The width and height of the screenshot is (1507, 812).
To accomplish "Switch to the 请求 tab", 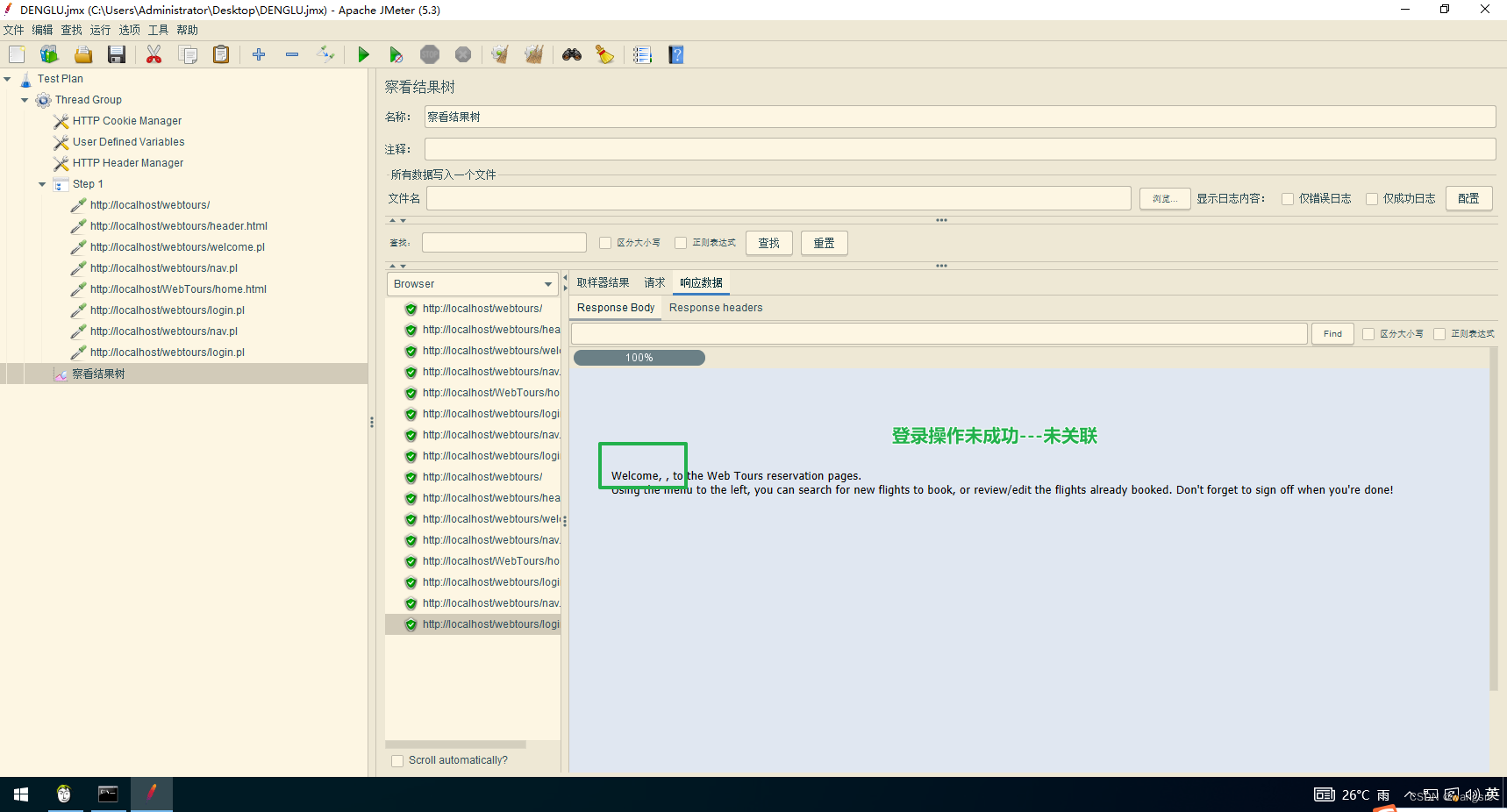I will point(655,282).
